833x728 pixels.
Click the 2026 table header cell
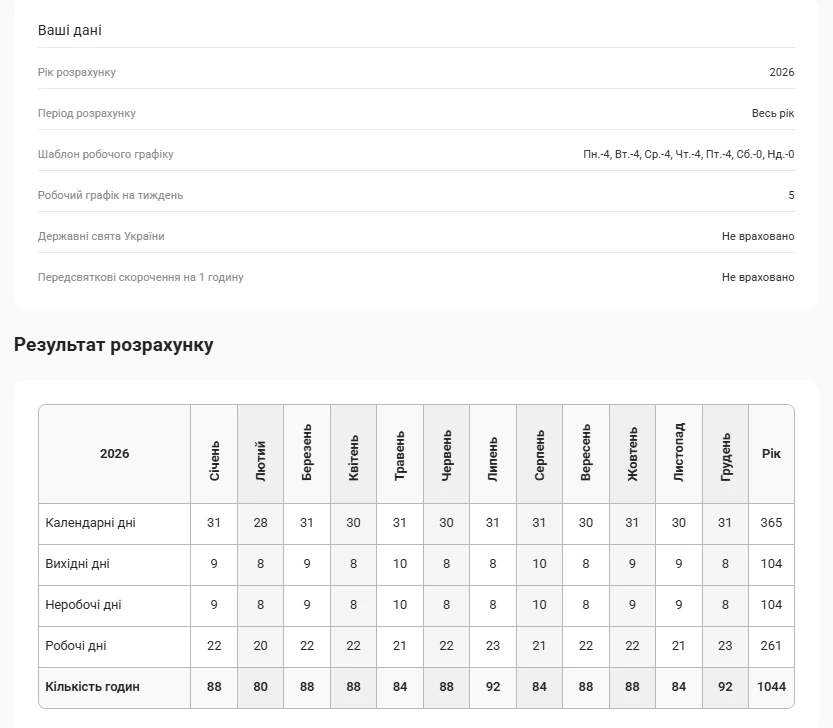point(114,454)
